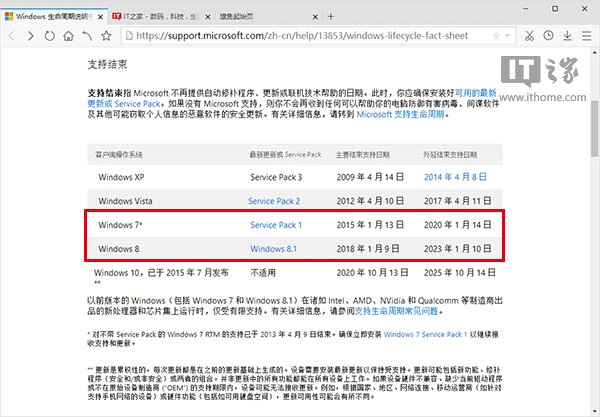600x417 pixels.
Task: Open a new tab with the plus button
Action: [331, 16]
